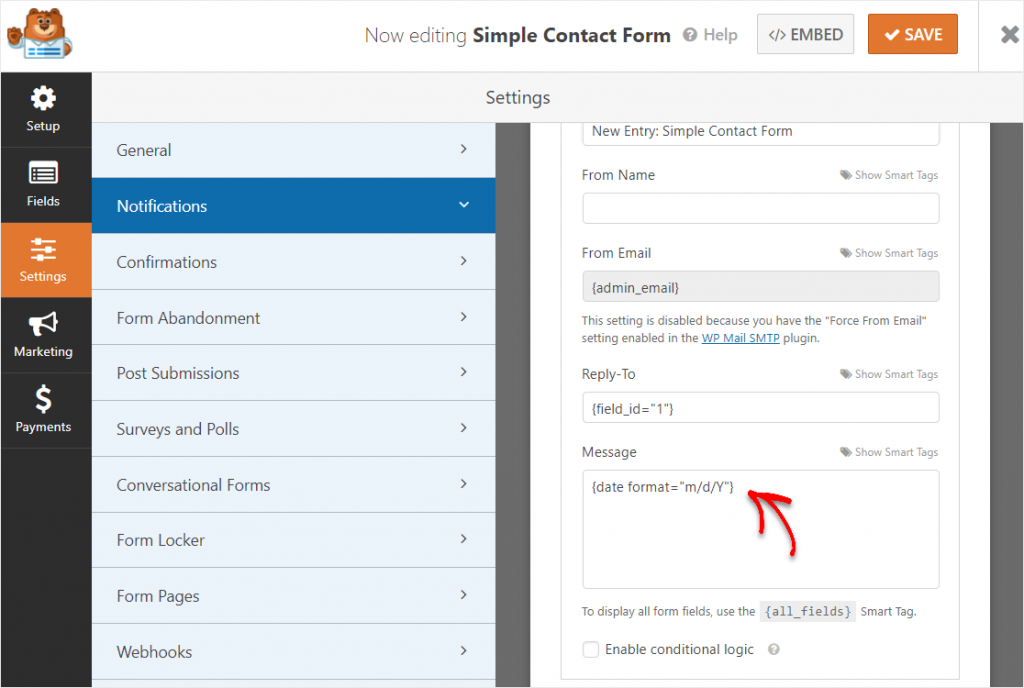1024x688 pixels.
Task: Show Smart Tags for Message field
Action: click(889, 453)
